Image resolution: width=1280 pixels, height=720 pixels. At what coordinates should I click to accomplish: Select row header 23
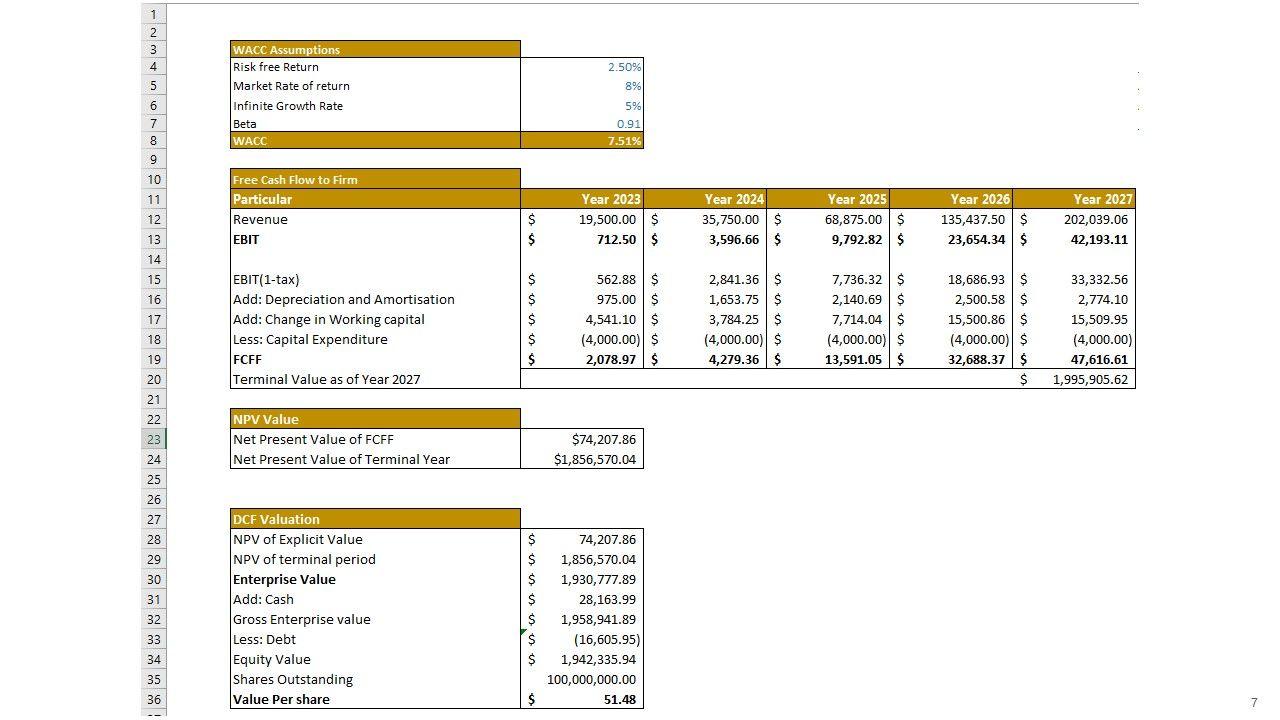coord(153,439)
